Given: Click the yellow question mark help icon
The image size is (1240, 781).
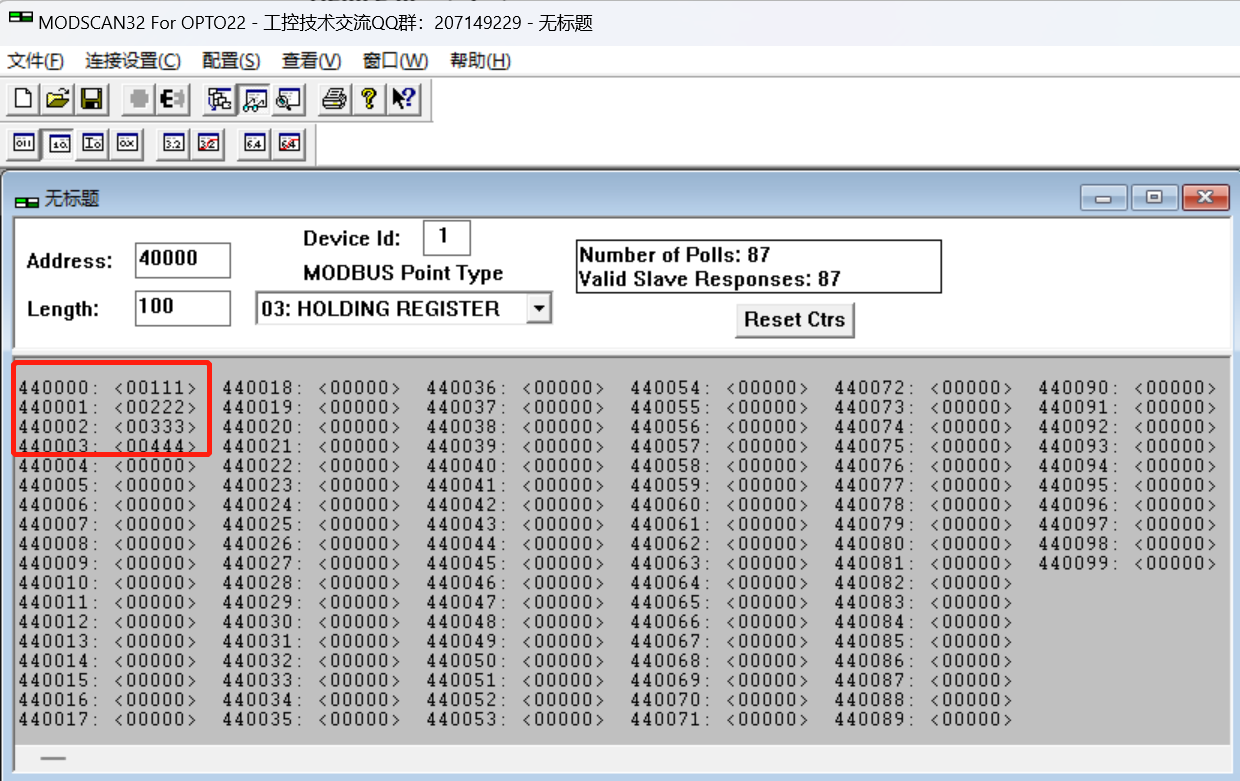Looking at the screenshot, I should click(x=369, y=98).
